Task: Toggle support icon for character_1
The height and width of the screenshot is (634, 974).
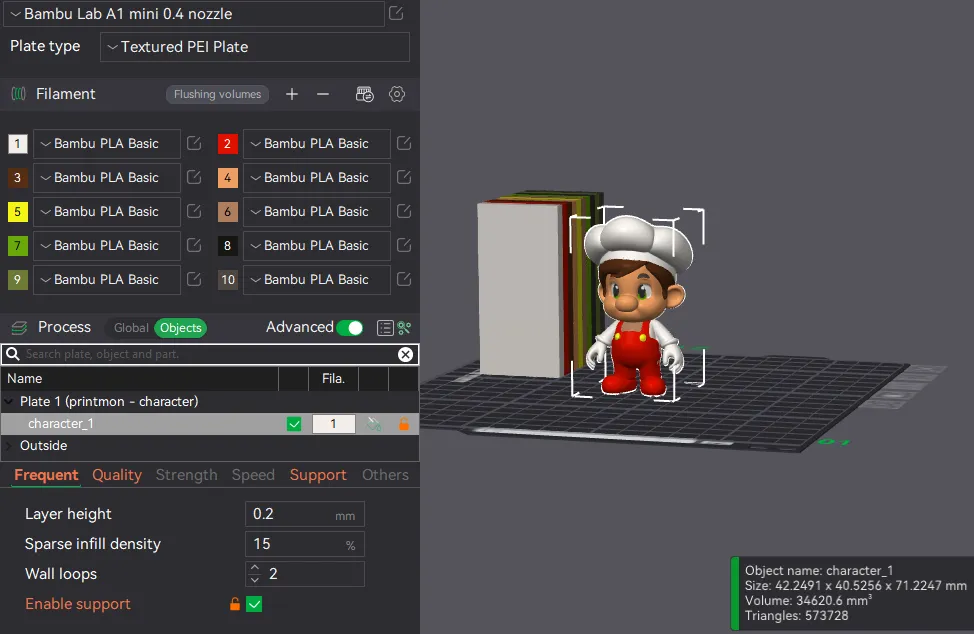Action: (x=373, y=424)
